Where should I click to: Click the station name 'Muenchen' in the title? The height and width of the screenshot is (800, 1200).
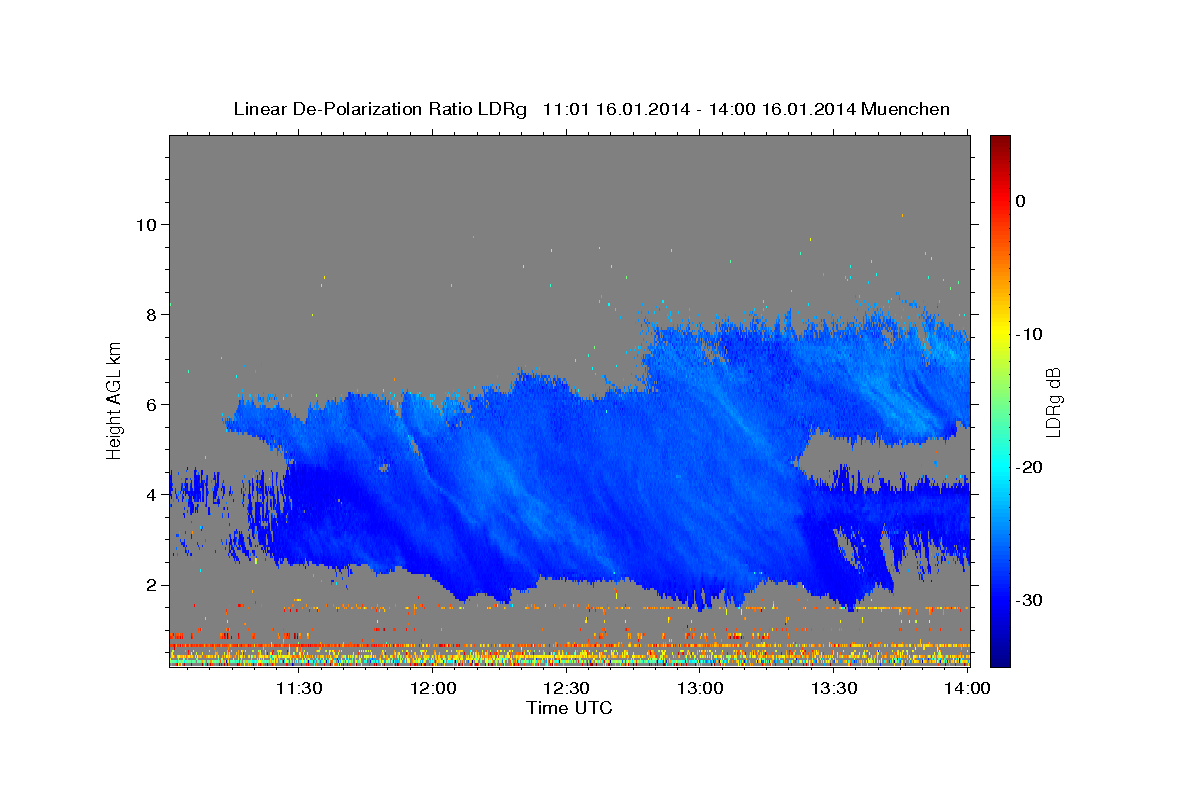pyautogui.click(x=906, y=109)
